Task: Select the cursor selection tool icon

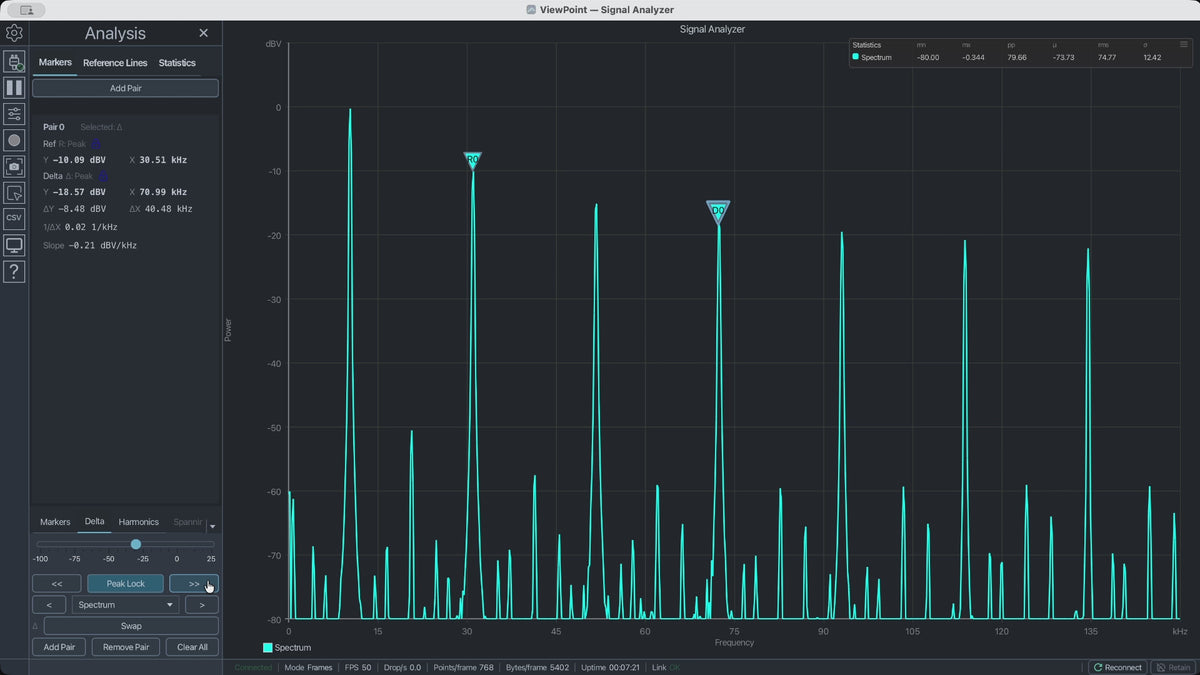Action: click(14, 193)
